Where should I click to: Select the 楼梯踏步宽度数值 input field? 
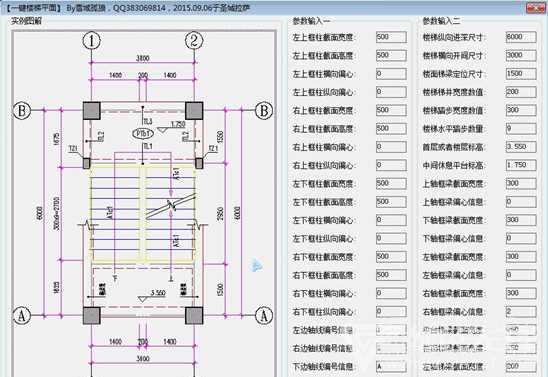pos(521,110)
